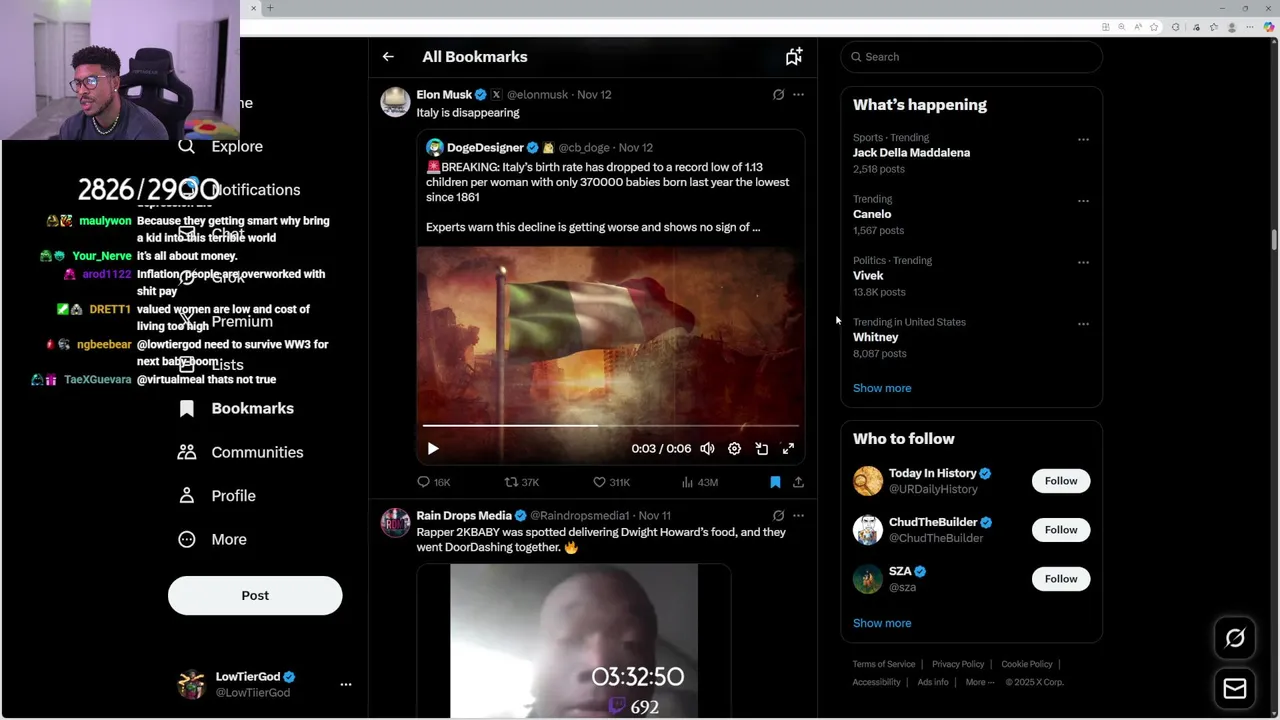Open Ads info footer link
The image size is (1280, 720).
933,682
